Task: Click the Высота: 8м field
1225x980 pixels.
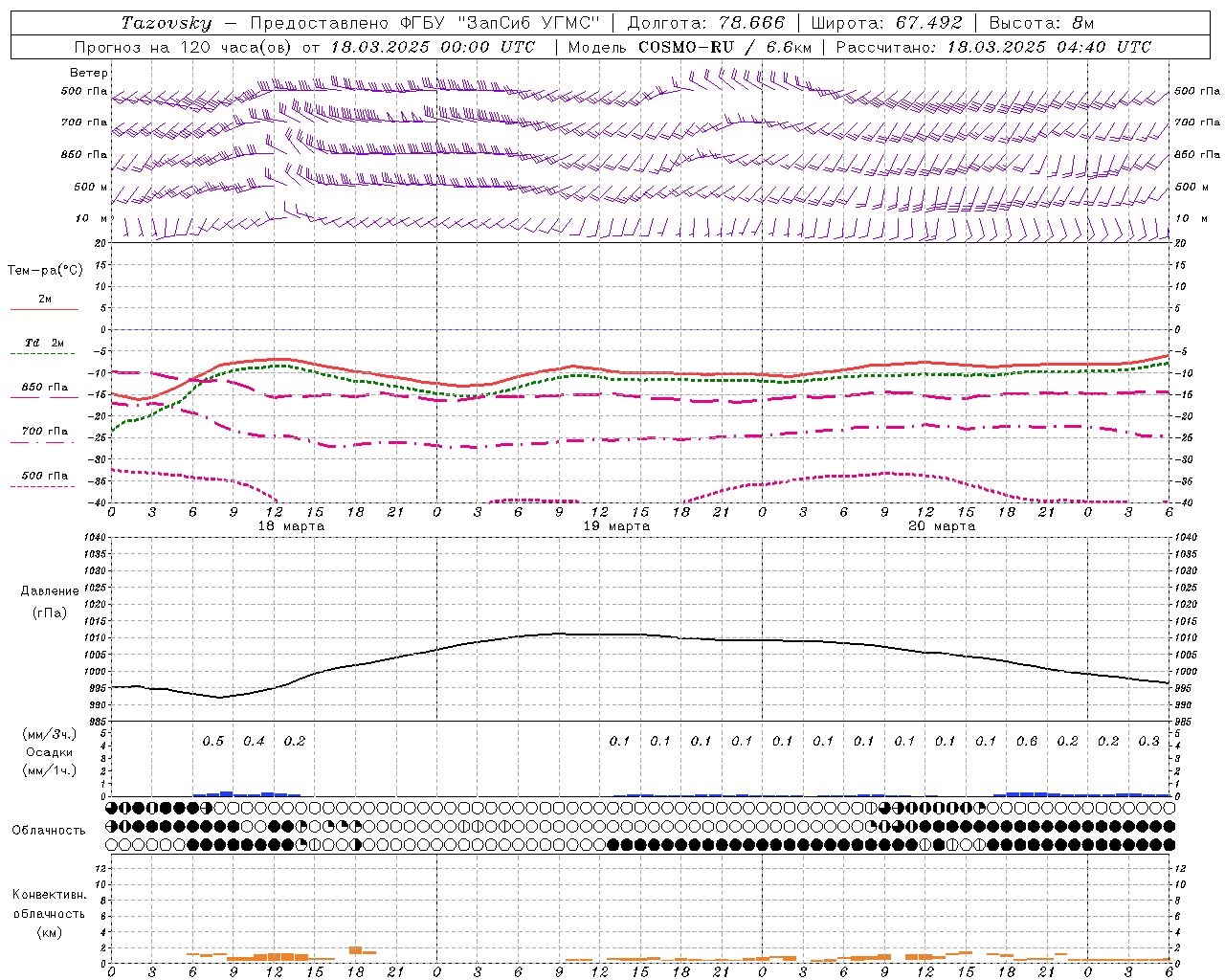Action: coord(1041,23)
